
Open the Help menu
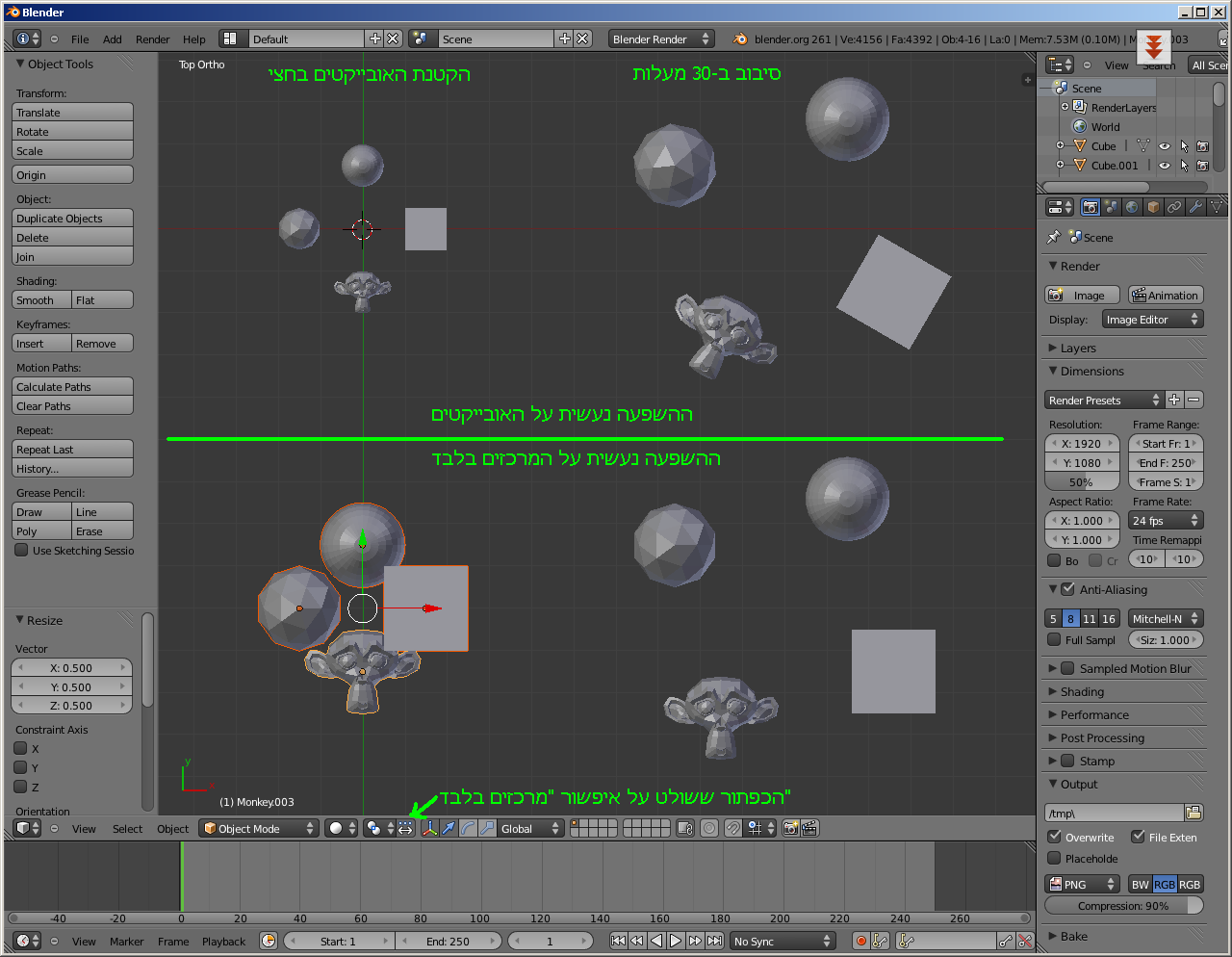(x=194, y=39)
